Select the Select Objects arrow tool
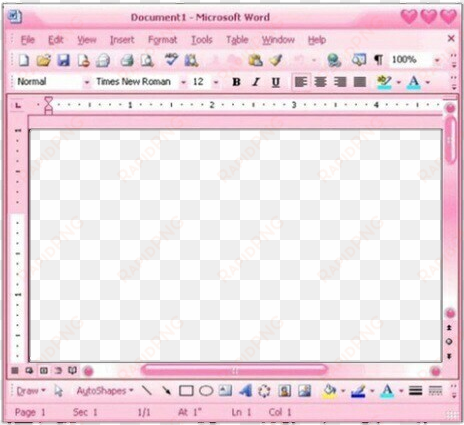 click(x=59, y=391)
